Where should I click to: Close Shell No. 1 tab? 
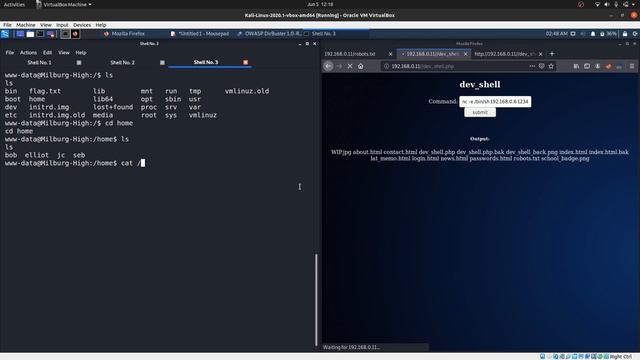[x=79, y=62]
